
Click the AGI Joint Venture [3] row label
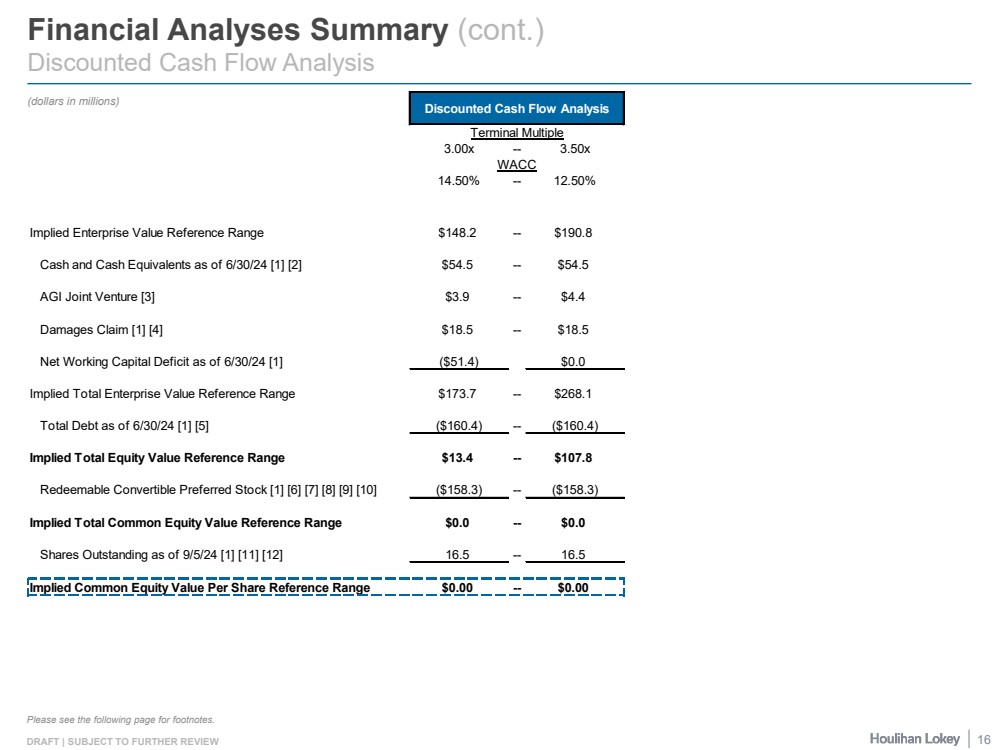tap(97, 296)
